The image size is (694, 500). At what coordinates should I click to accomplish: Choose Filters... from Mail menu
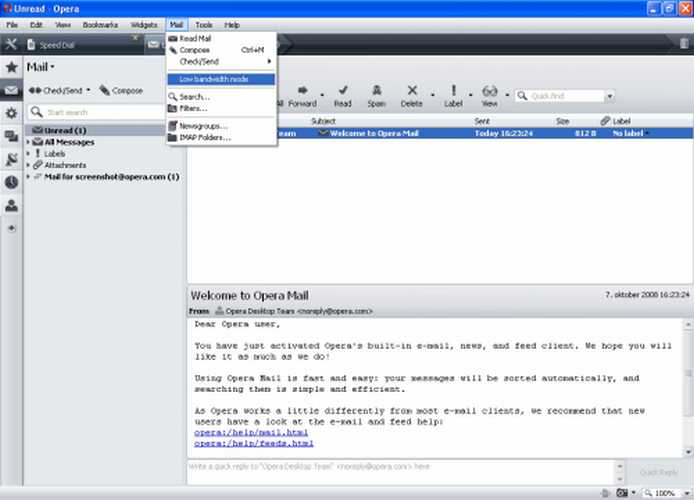tap(221, 108)
